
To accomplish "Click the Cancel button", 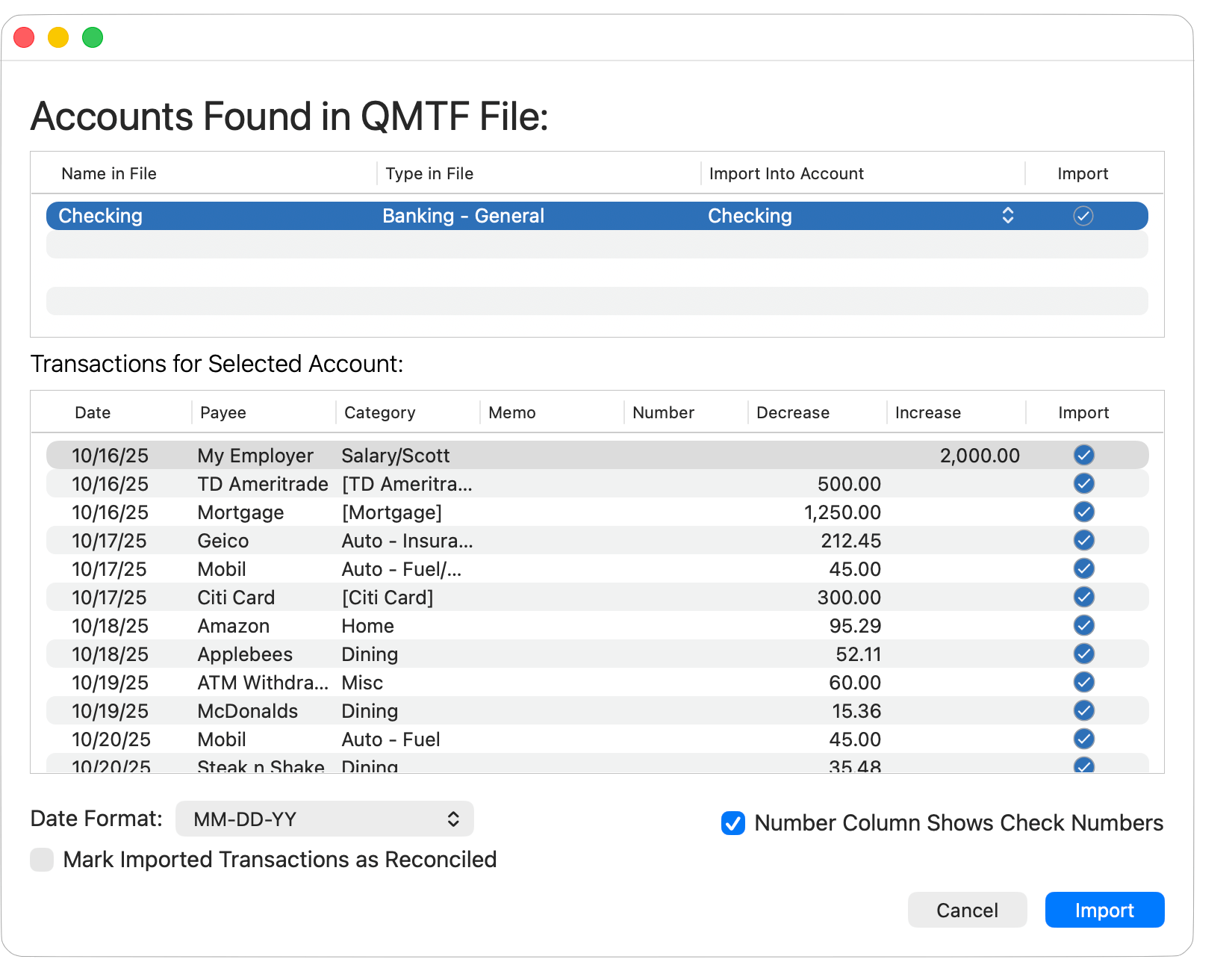I will 967,910.
